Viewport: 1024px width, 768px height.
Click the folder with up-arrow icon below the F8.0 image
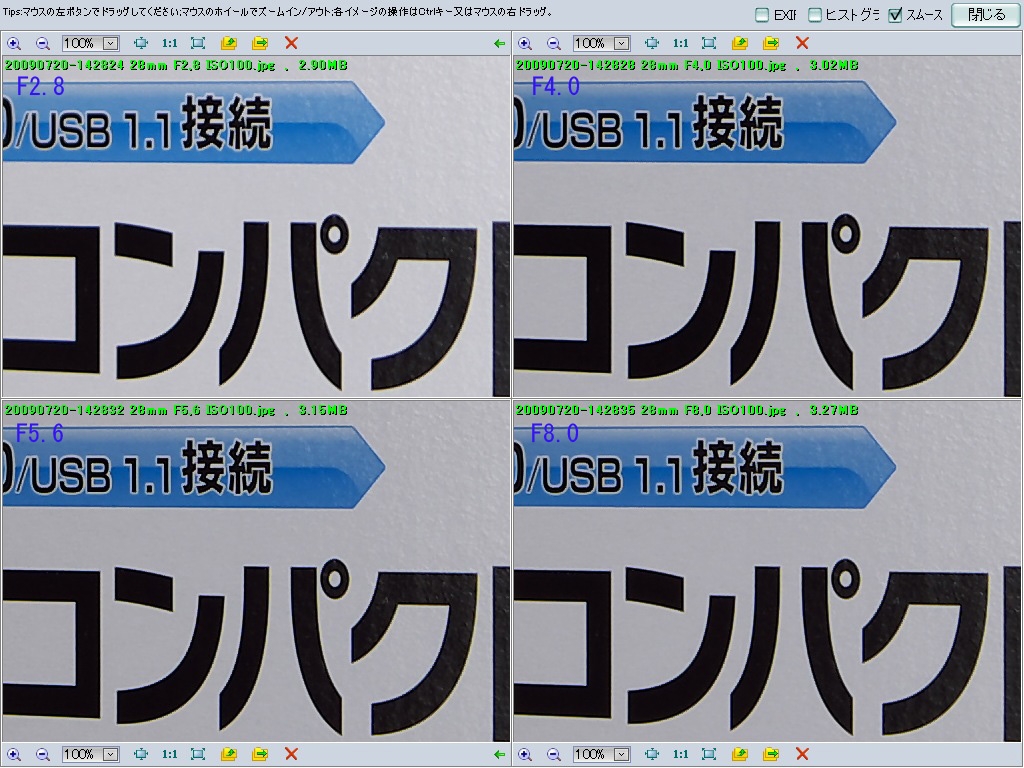(739, 754)
